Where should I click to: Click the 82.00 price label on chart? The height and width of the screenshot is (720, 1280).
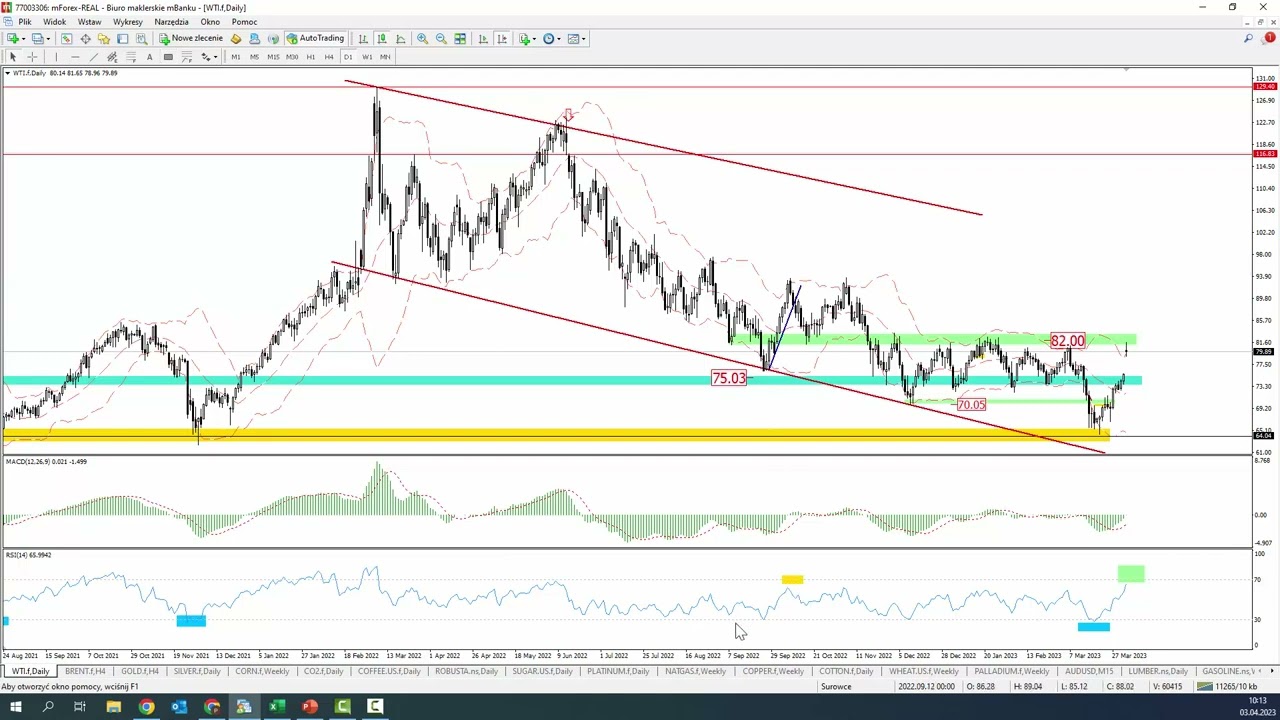(x=1067, y=341)
